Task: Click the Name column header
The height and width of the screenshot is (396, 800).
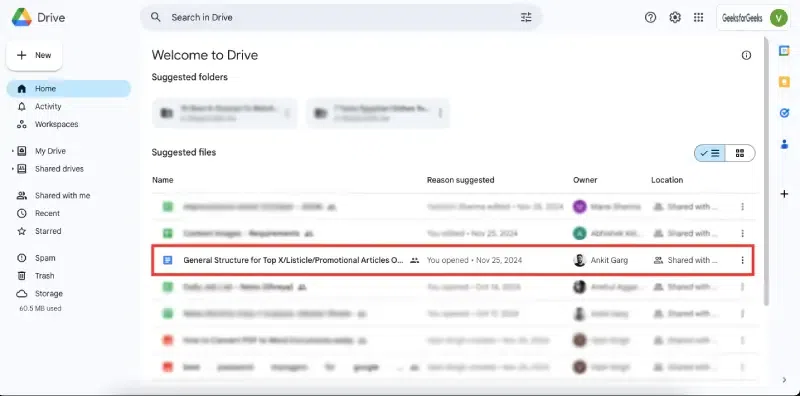Action: tap(163, 180)
